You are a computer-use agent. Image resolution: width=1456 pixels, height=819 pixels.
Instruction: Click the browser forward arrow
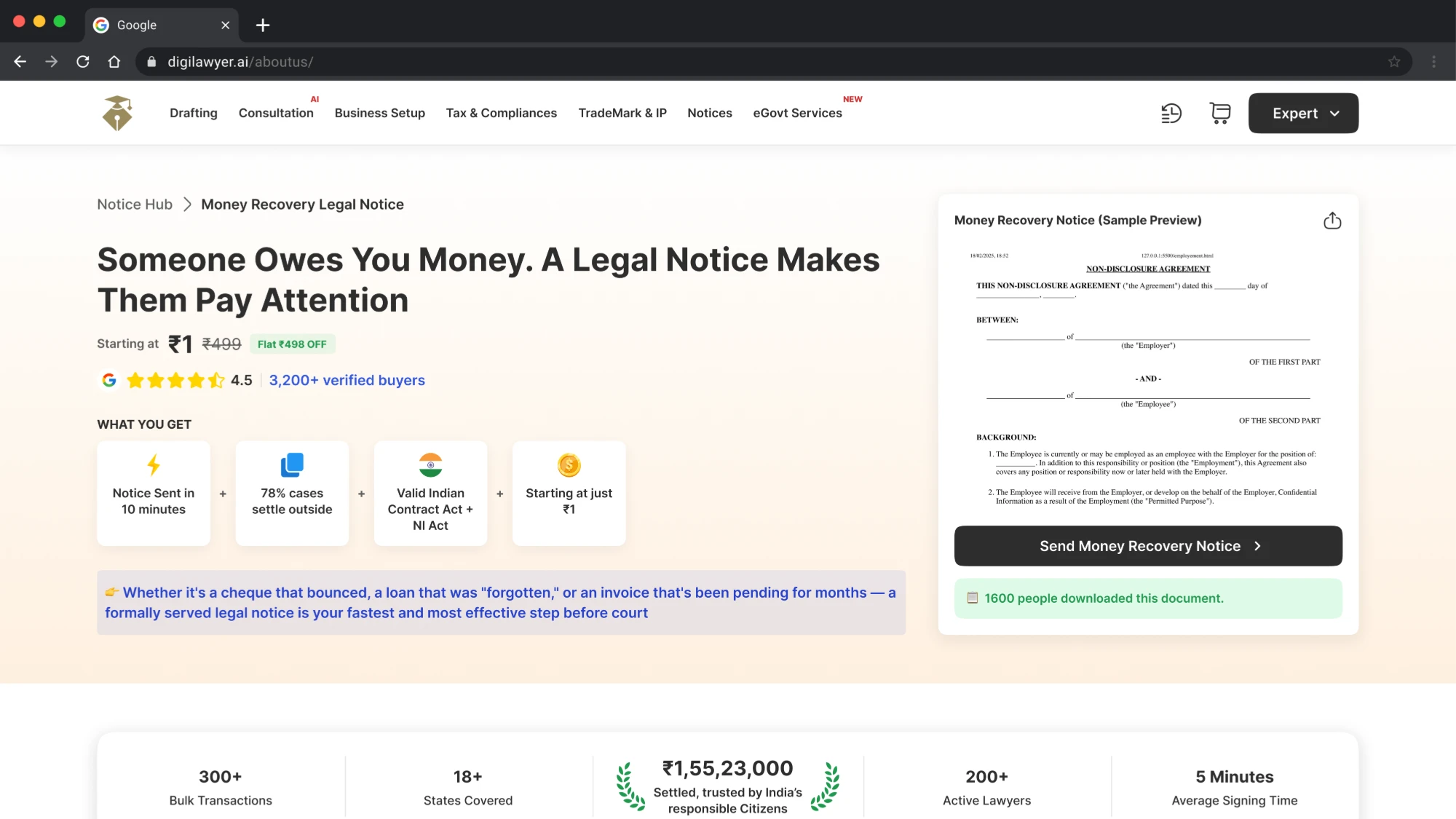tap(51, 62)
